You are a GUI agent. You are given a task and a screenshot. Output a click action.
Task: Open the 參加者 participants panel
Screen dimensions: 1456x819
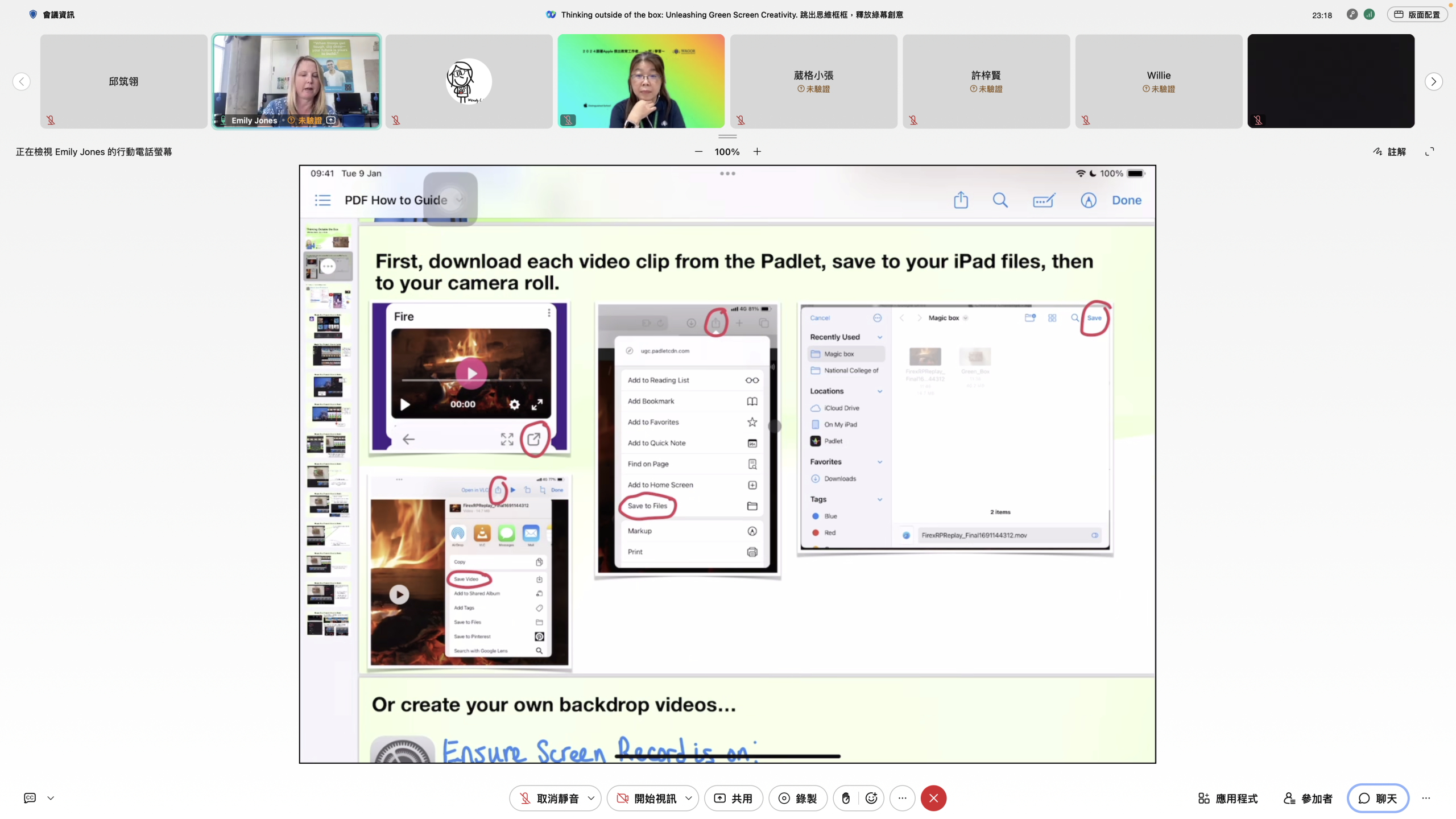tap(1308, 799)
